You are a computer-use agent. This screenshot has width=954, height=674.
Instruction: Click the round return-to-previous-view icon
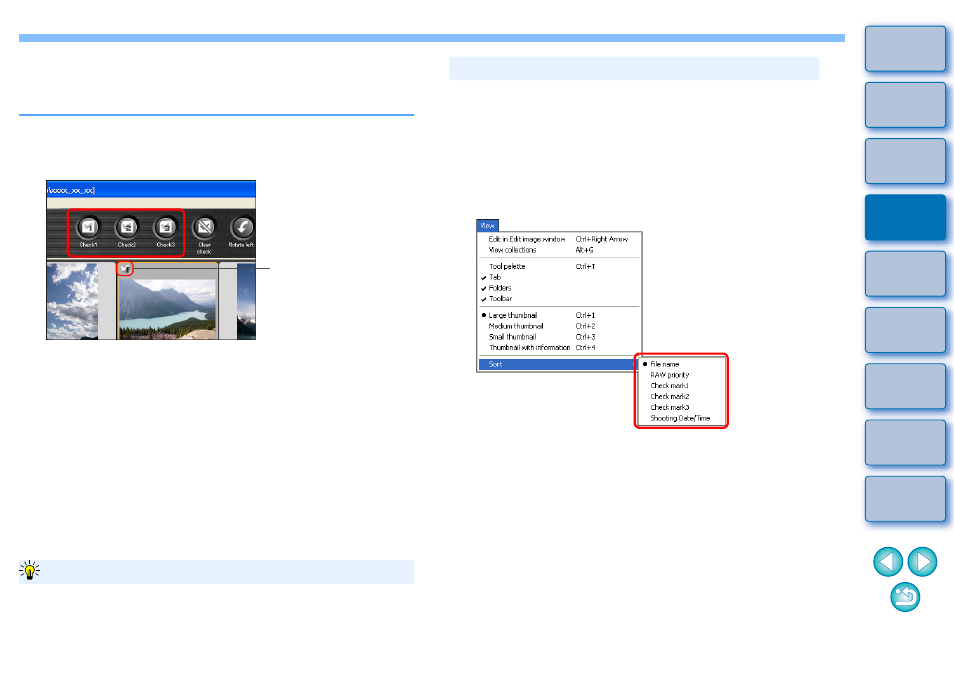(x=905, y=597)
